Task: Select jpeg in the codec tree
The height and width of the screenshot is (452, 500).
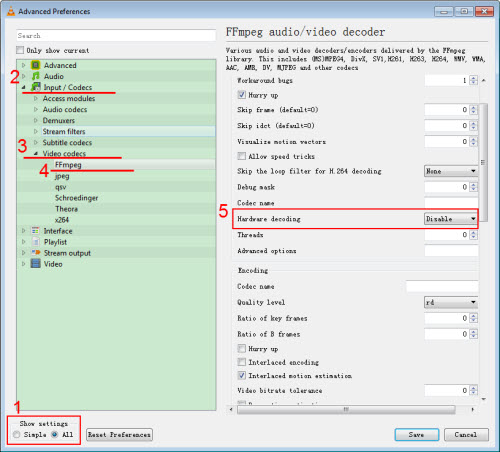Action: click(x=62, y=176)
